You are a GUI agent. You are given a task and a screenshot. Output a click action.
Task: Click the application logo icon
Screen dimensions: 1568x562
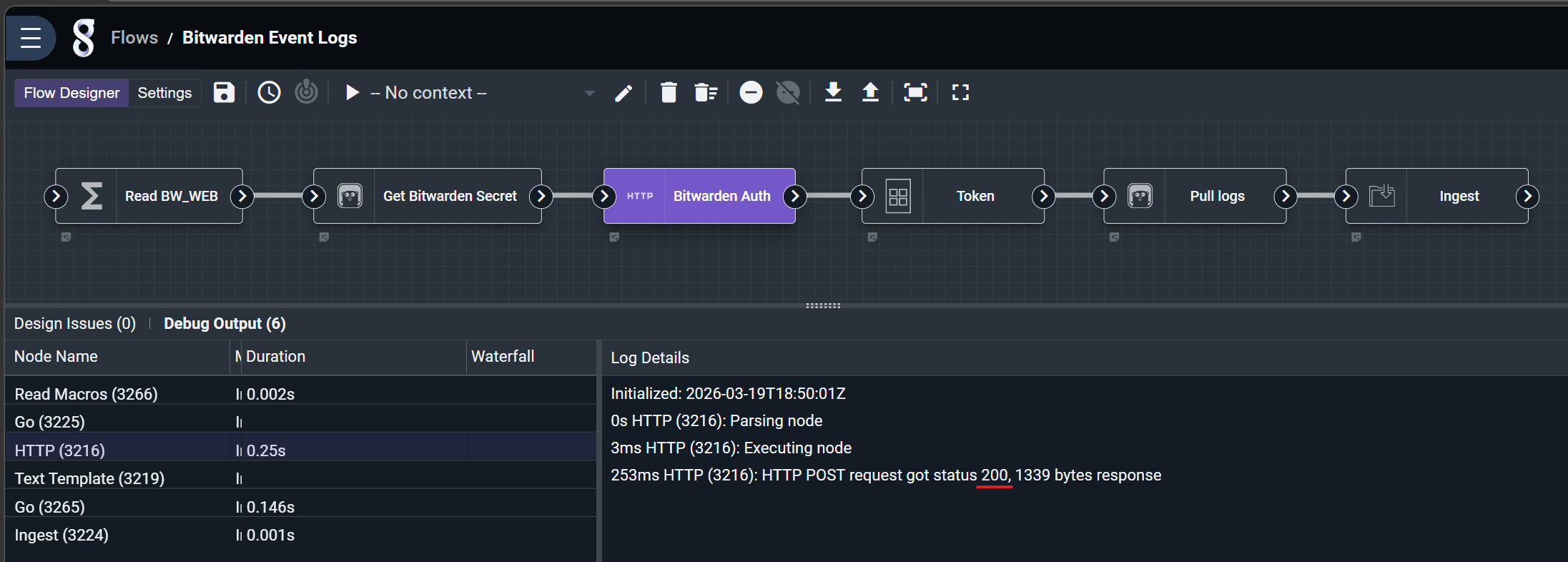(84, 37)
